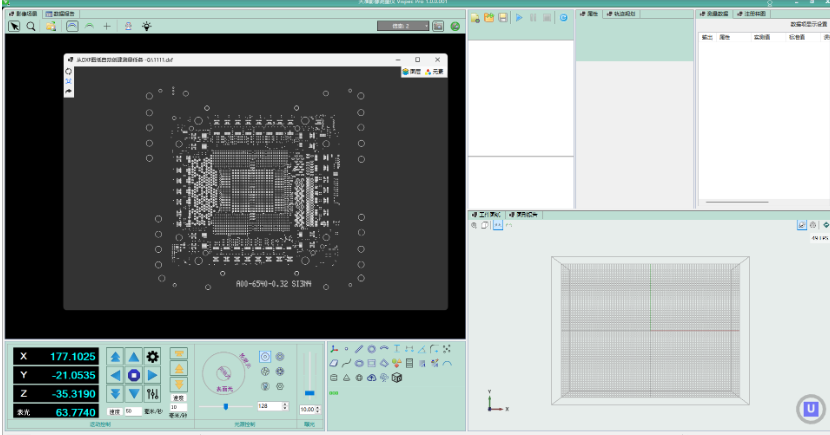Click the elements button in DXF window
This screenshot has width=830, height=435.
click(435, 71)
